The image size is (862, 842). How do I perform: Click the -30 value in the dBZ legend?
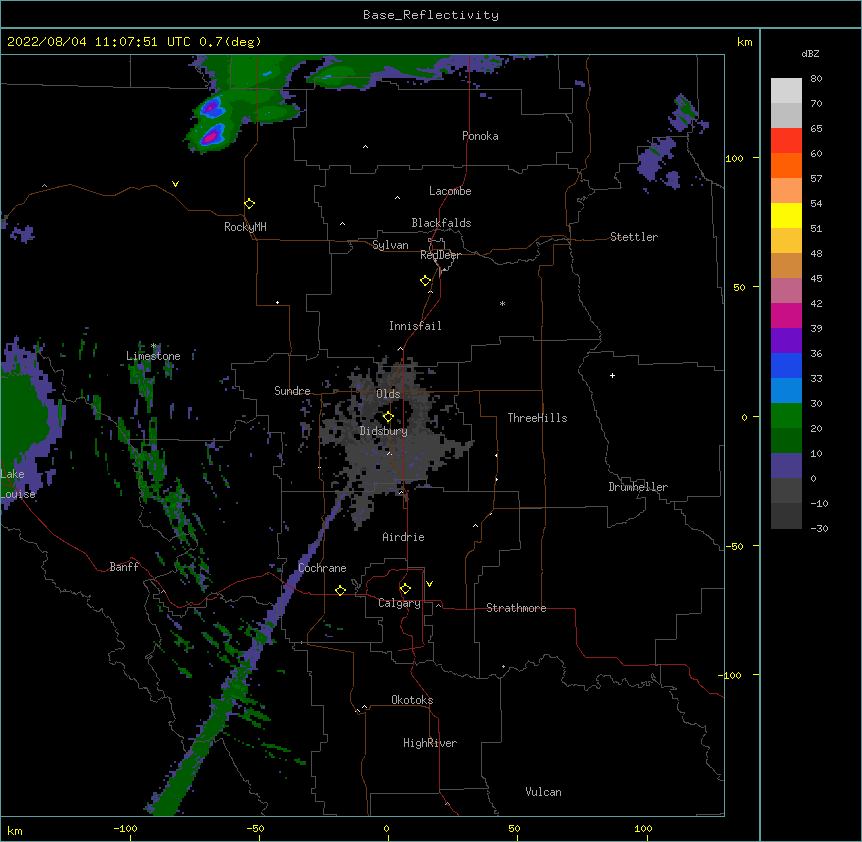(819, 529)
